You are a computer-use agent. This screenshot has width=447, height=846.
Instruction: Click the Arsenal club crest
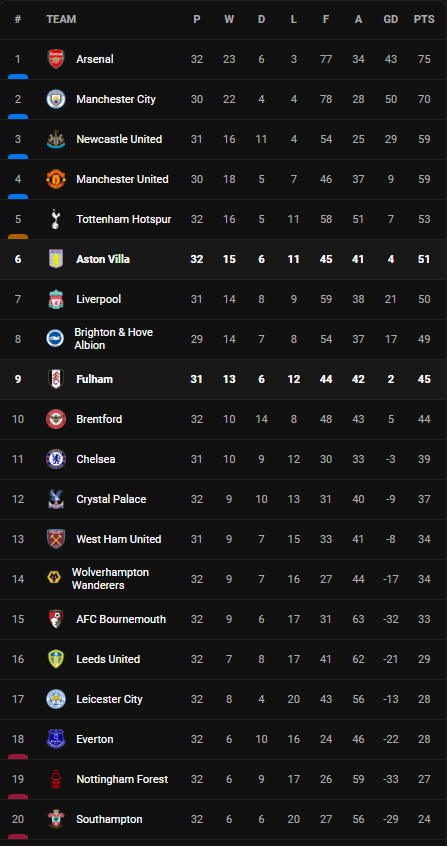(56, 59)
